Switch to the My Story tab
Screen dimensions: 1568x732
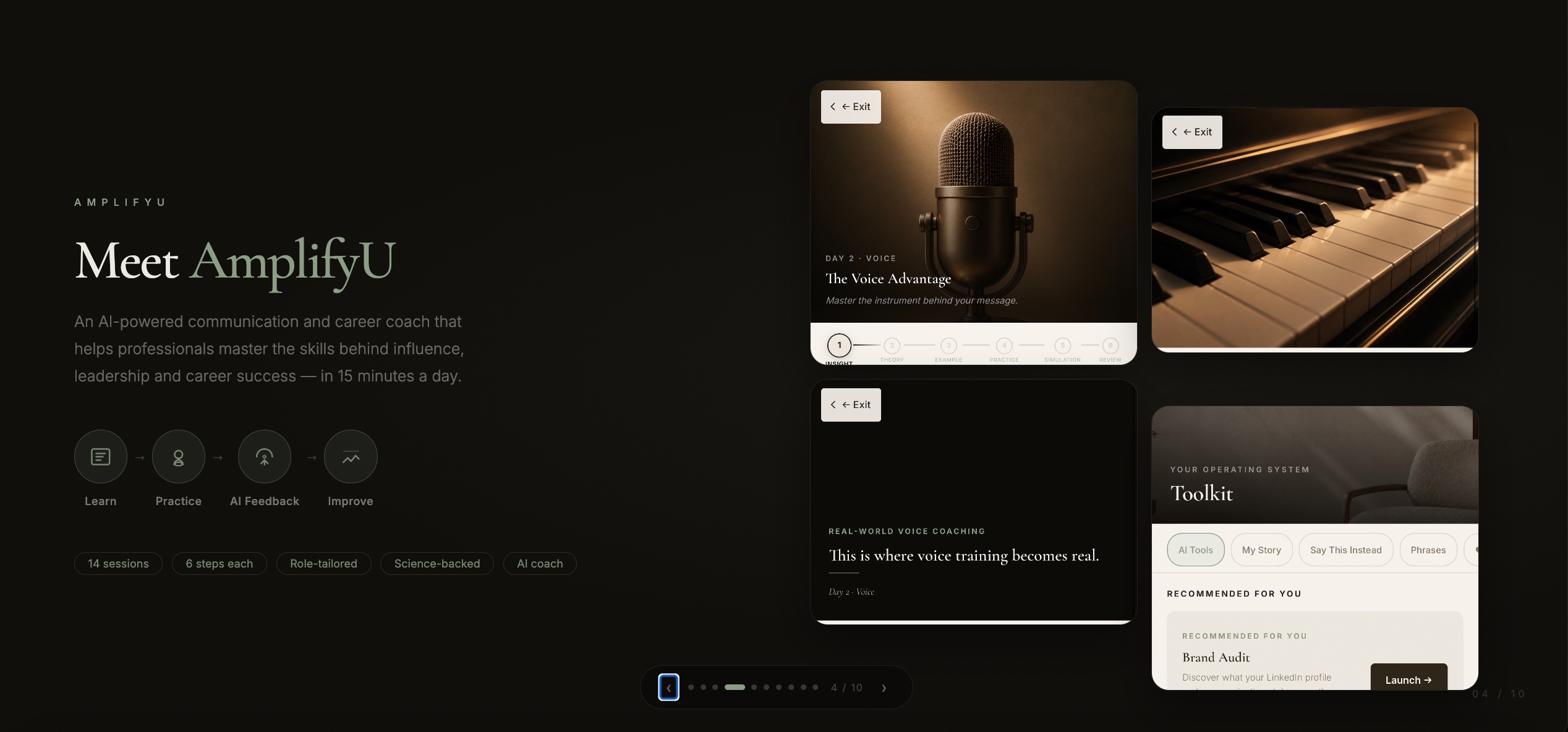coord(1261,550)
